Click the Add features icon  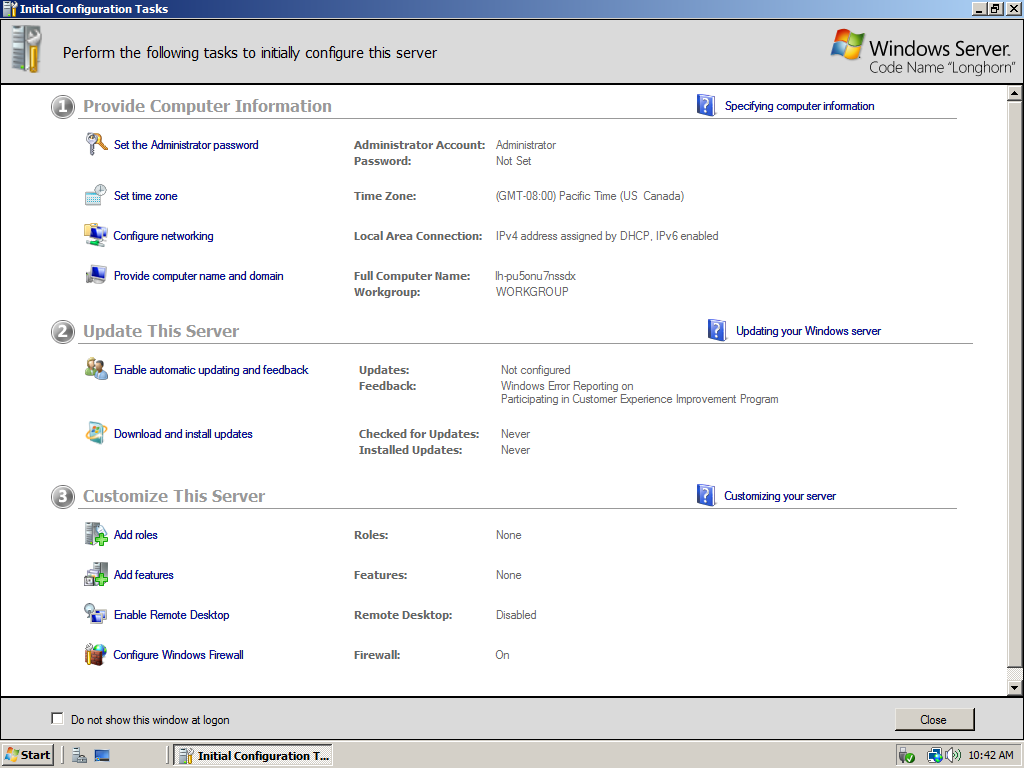[x=96, y=575]
